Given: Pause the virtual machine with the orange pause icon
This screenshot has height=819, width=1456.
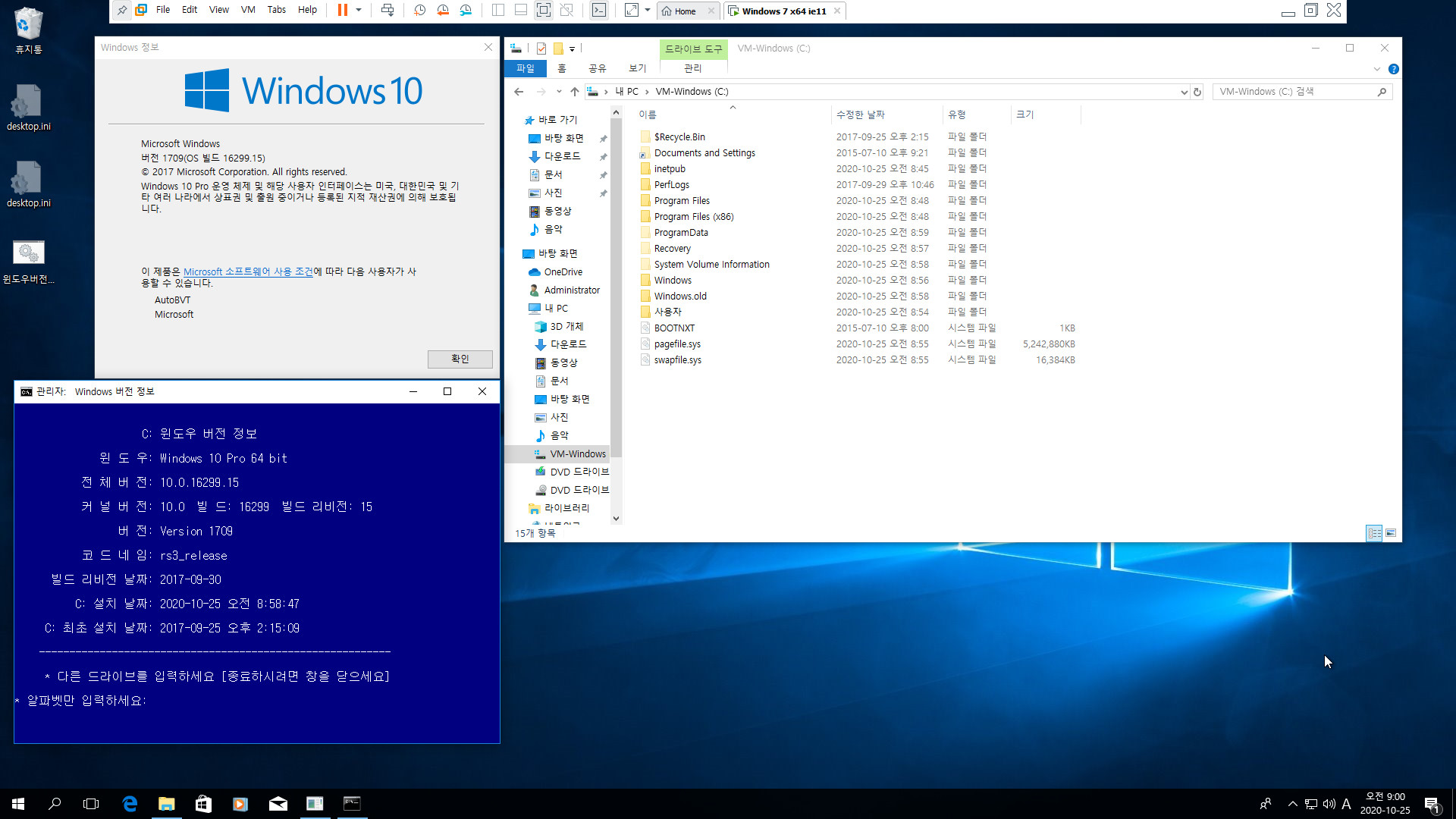Looking at the screenshot, I should coord(343,11).
